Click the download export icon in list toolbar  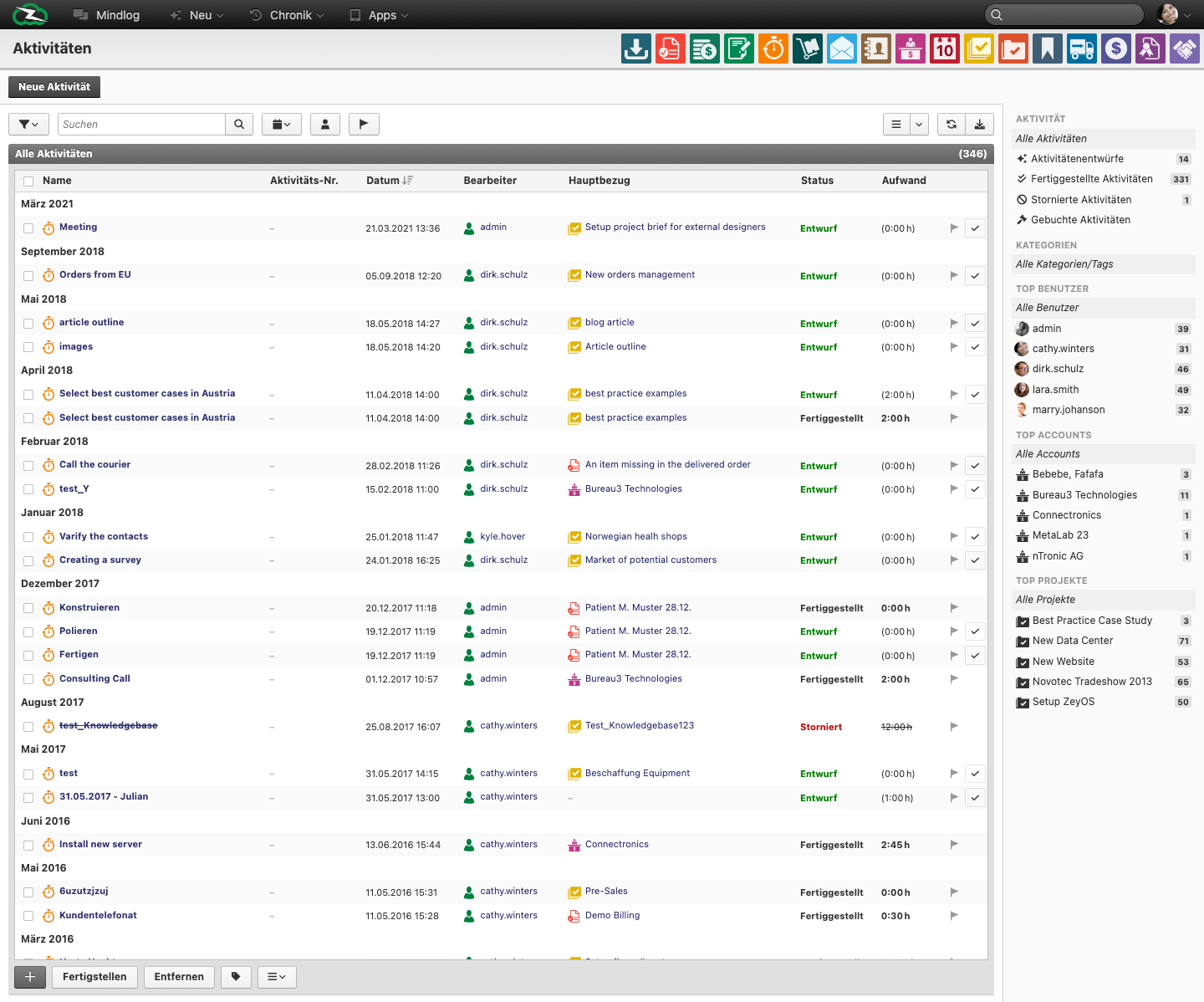[x=980, y=124]
